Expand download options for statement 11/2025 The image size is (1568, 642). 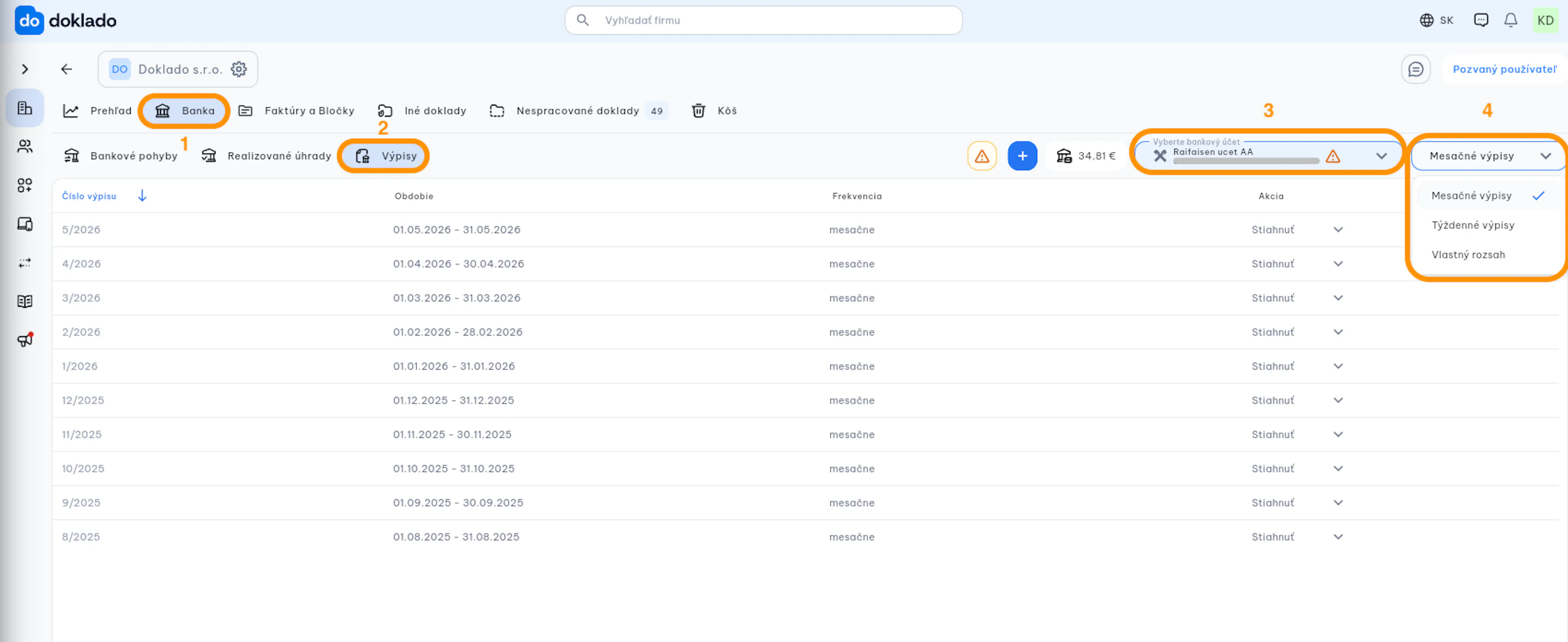[1338, 435]
